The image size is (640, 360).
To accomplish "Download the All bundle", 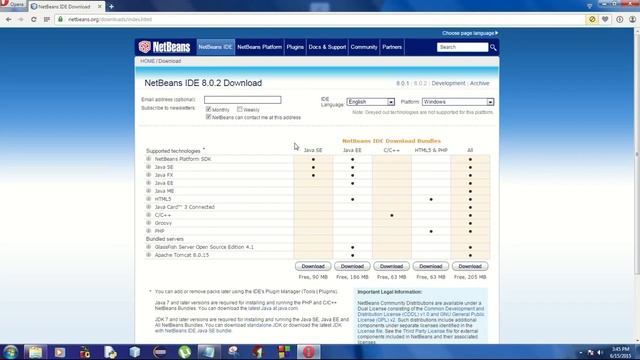I will tap(470, 266).
